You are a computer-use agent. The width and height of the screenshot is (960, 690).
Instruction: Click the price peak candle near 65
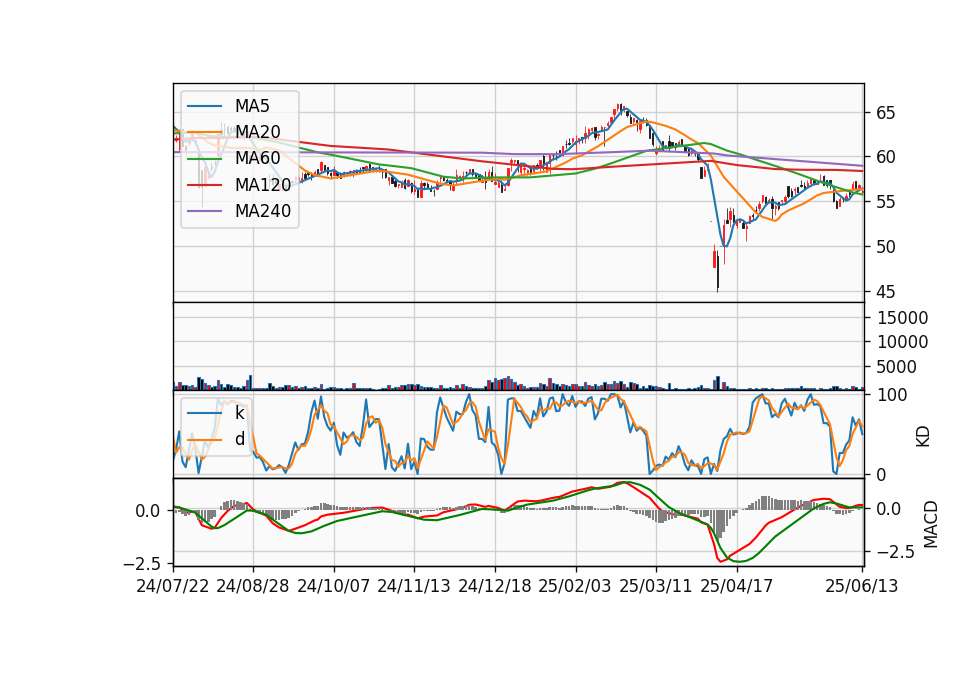tap(620, 108)
